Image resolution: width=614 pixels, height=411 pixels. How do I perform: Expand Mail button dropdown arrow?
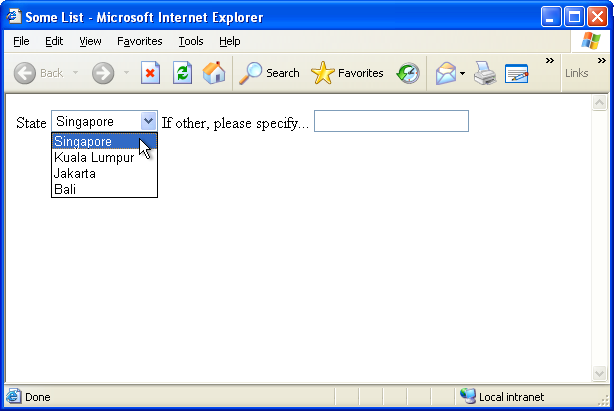[x=462, y=73]
